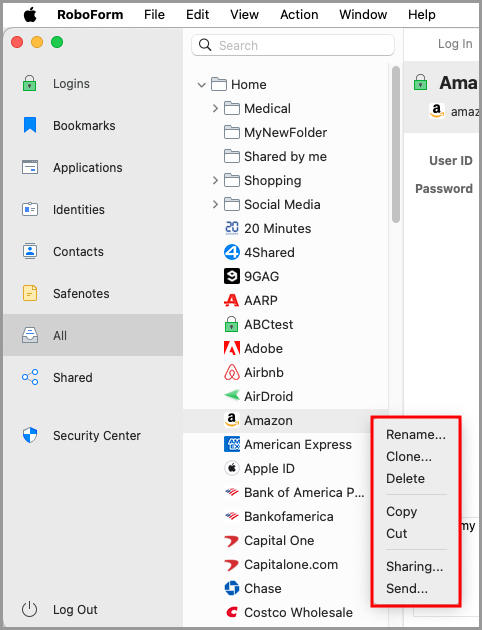Open the Safenotes yellow note icon
This screenshot has width=482, height=630.
pos(30,293)
